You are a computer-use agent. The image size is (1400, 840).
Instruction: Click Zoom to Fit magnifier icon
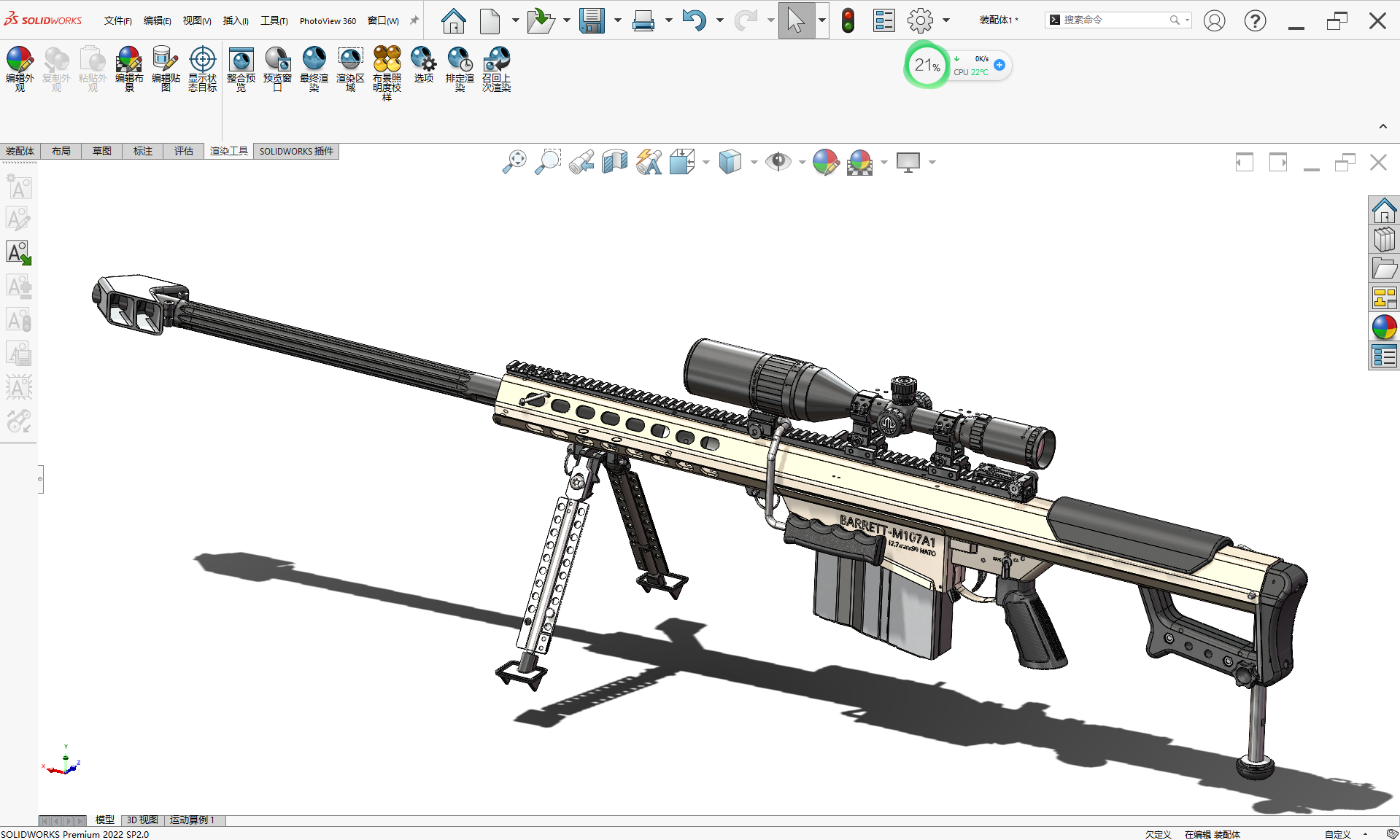514,162
